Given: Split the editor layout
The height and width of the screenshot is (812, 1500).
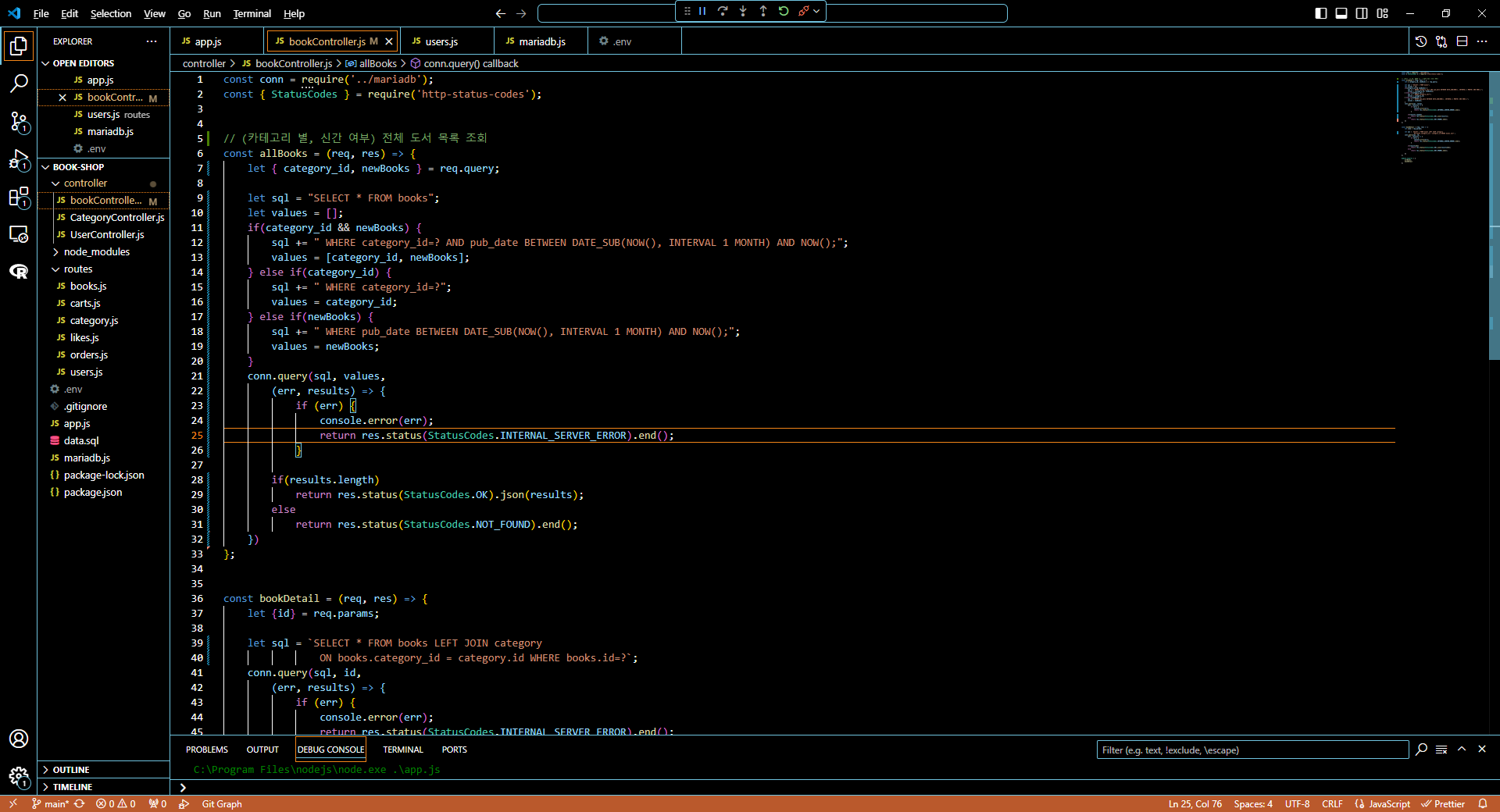Looking at the screenshot, I should click(1462, 41).
